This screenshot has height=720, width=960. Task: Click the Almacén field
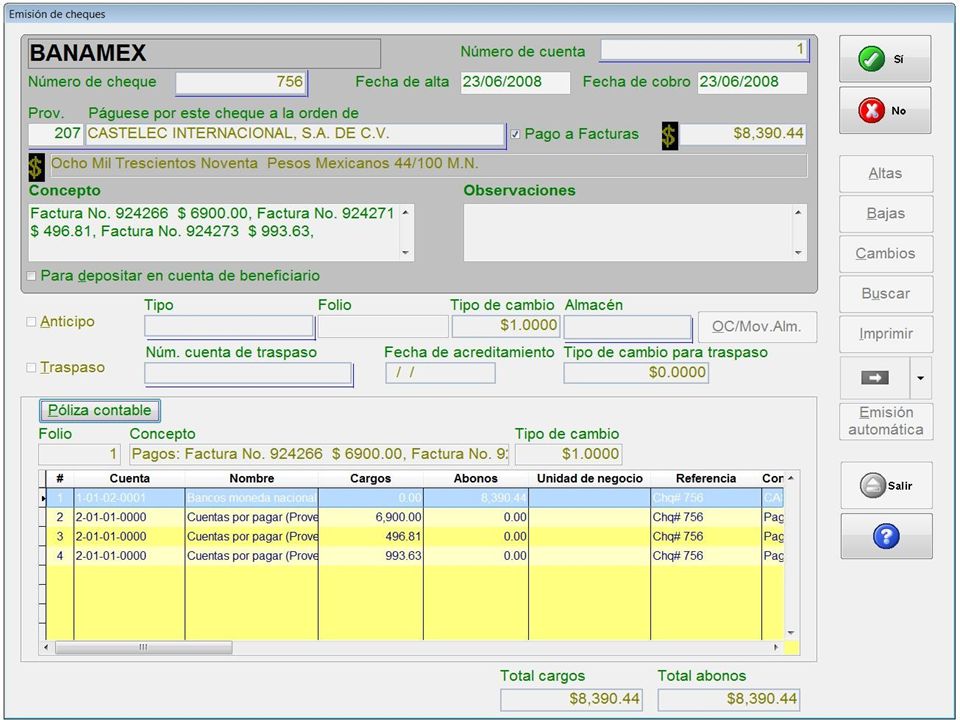click(628, 327)
